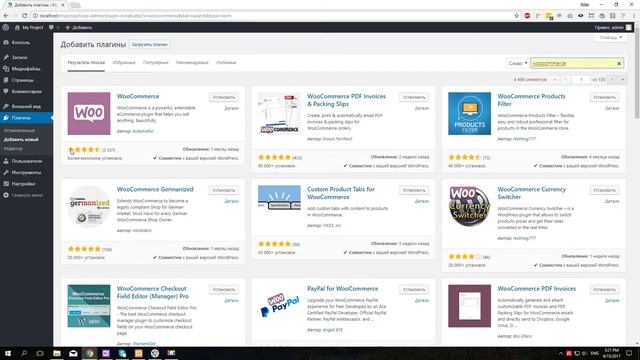The width and height of the screenshot is (640, 360).
Task: Click the eye extension icon in browser toolbar
Action: coord(580,16)
